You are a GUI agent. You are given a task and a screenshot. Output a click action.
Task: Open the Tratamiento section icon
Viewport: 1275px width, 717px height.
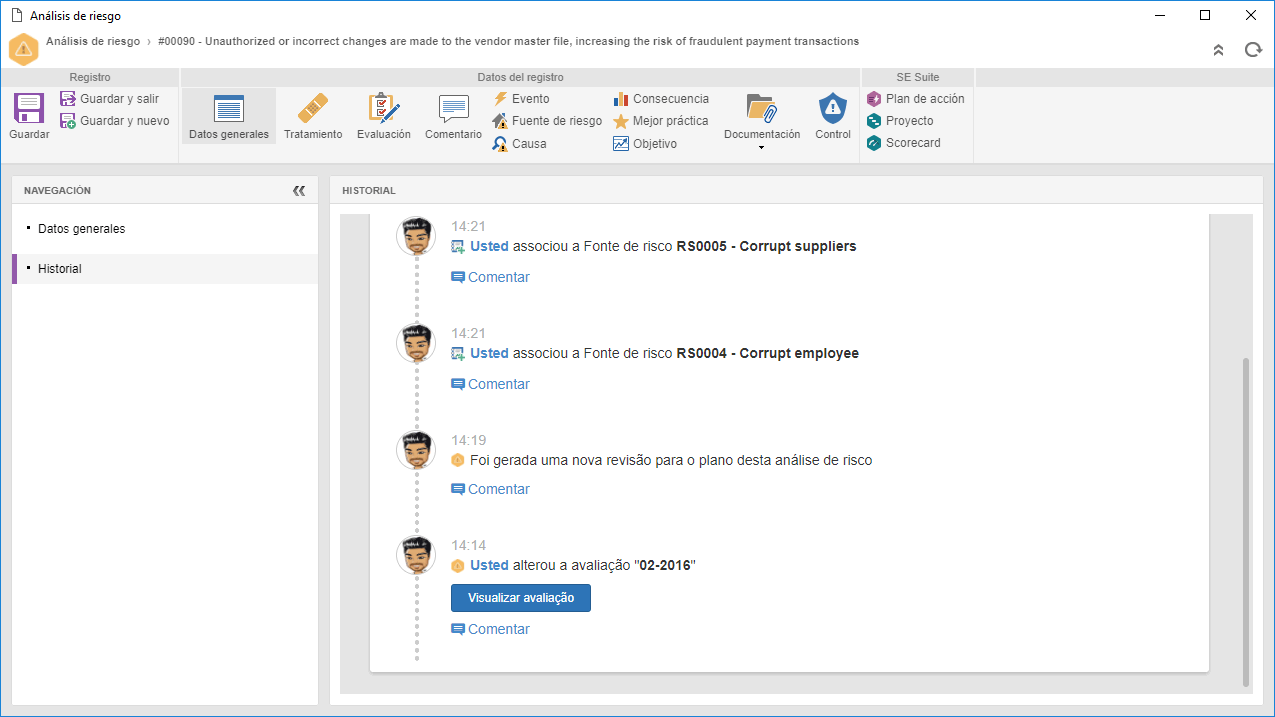(313, 108)
